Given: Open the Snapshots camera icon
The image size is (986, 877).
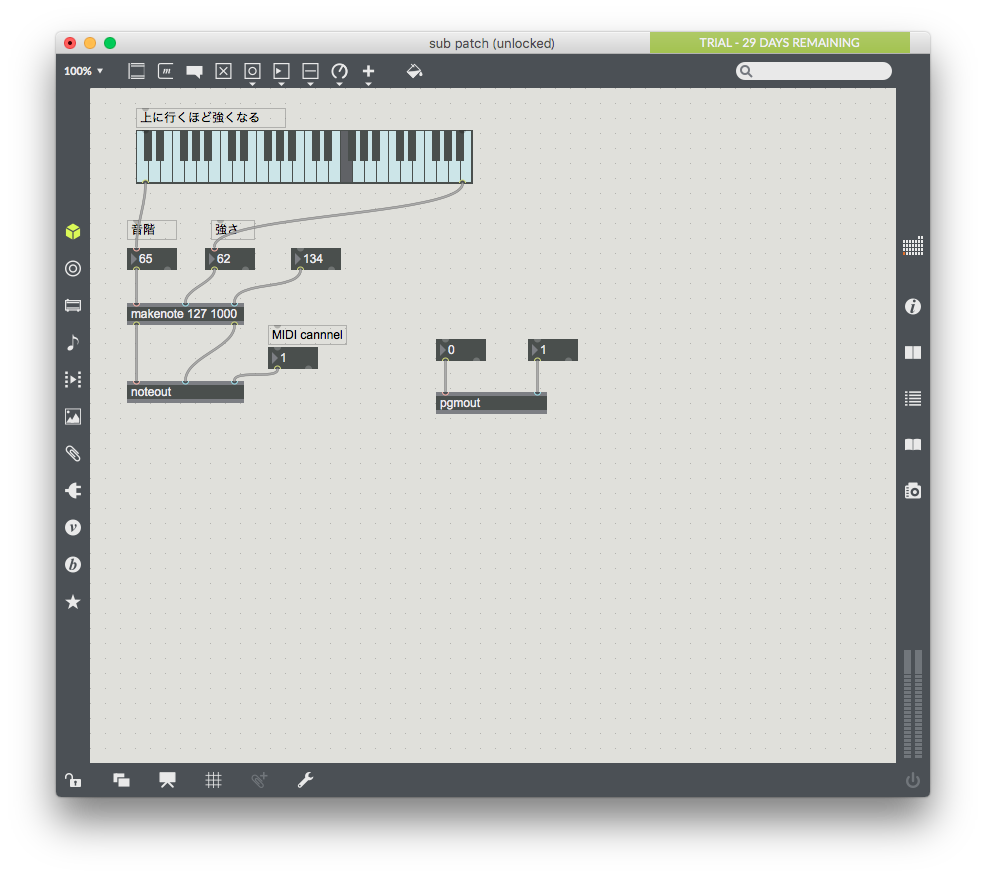Looking at the screenshot, I should [913, 491].
